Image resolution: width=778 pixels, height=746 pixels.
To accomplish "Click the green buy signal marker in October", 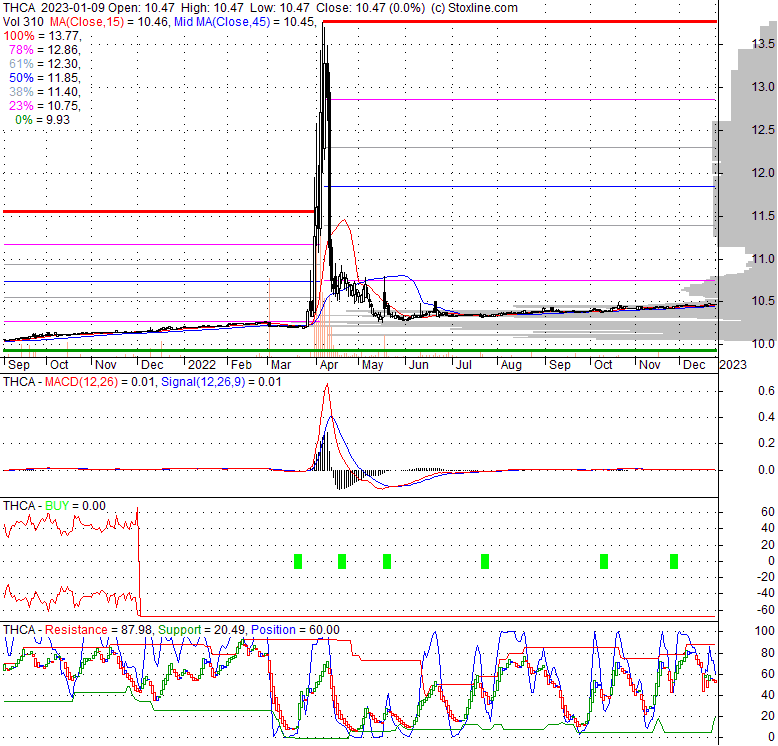I will pos(604,561).
